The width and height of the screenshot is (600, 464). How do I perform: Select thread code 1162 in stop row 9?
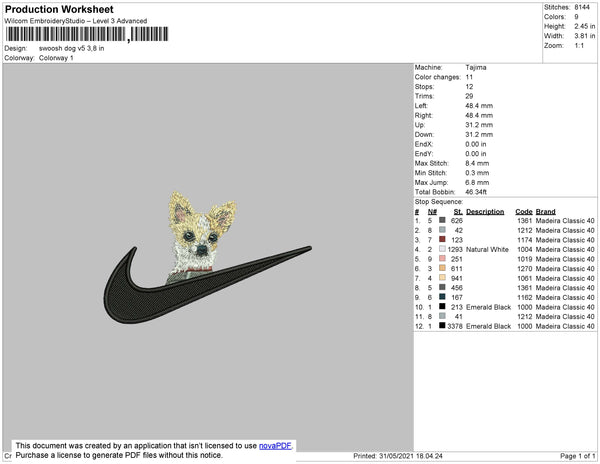point(525,297)
